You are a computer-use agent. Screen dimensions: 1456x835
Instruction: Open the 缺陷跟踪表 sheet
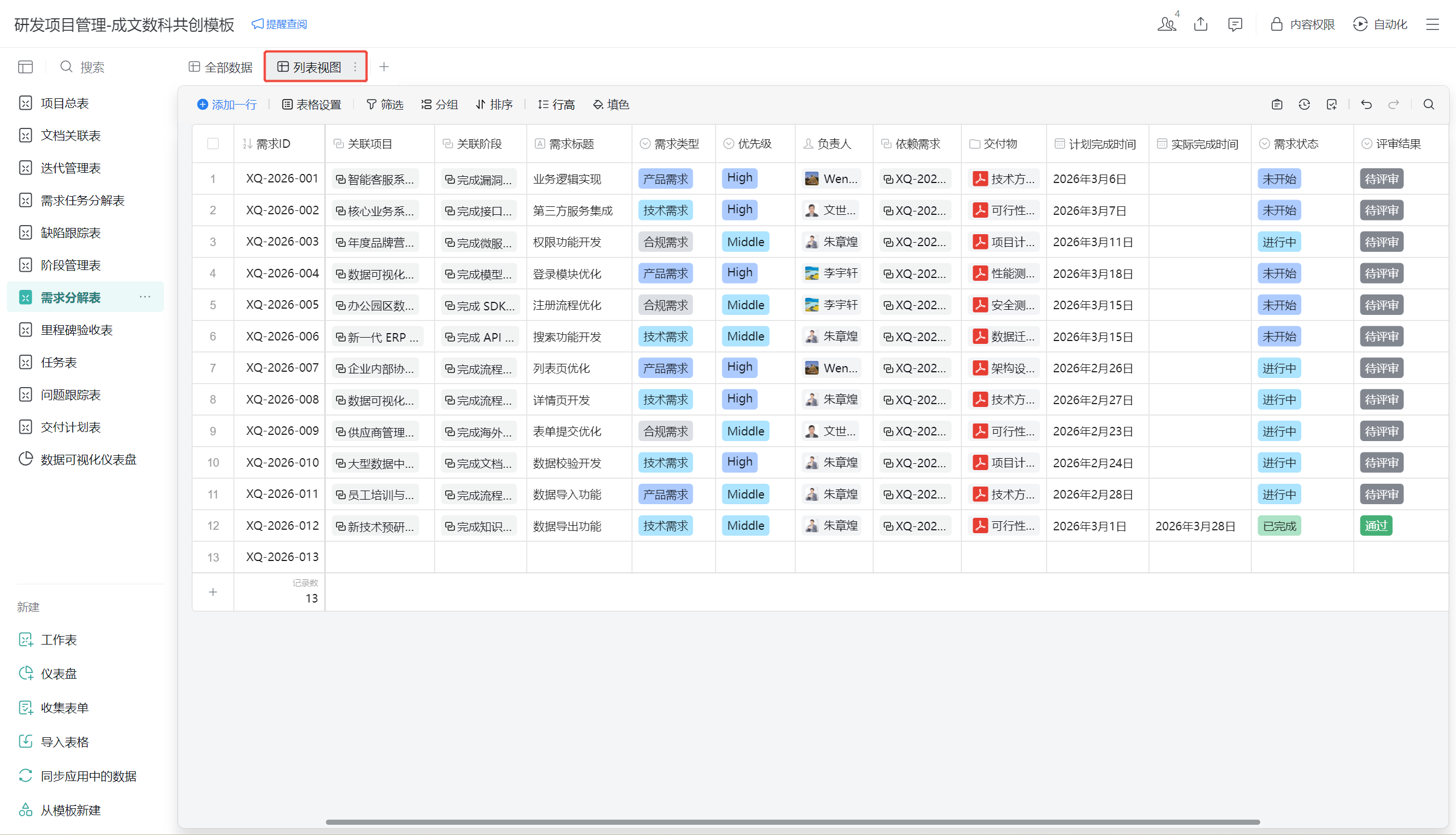click(71, 232)
